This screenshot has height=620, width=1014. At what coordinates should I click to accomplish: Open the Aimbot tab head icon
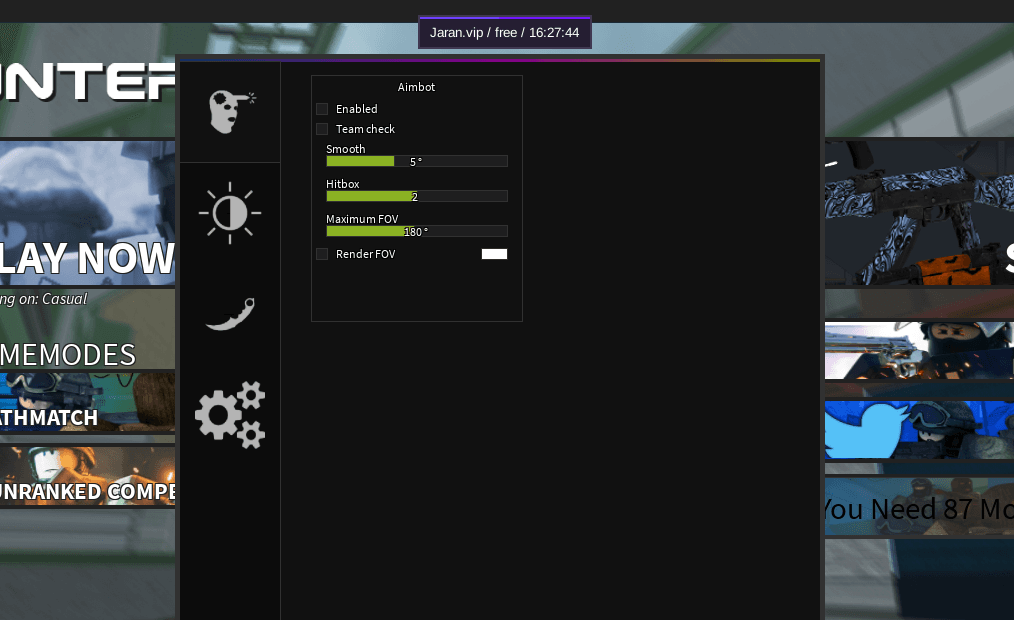click(230, 111)
